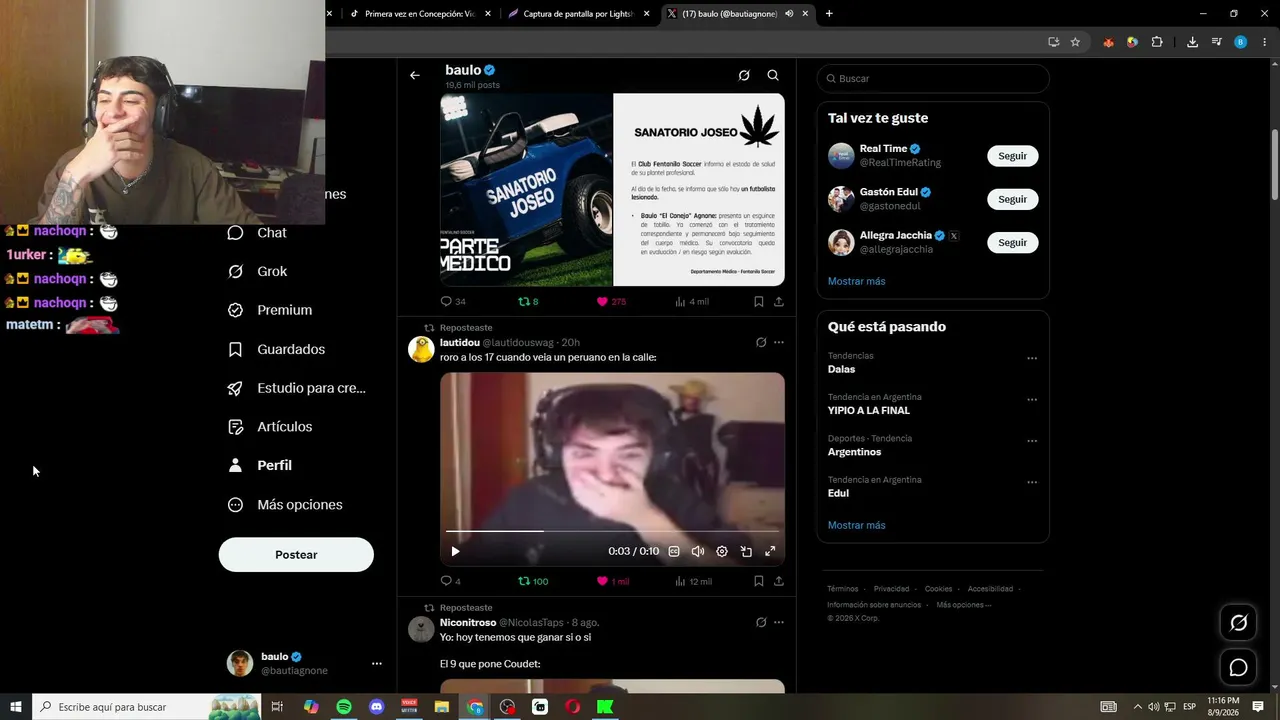Image resolution: width=1280 pixels, height=720 pixels.
Task: Bookmark this page with the star icon
Action: pos(1075,42)
